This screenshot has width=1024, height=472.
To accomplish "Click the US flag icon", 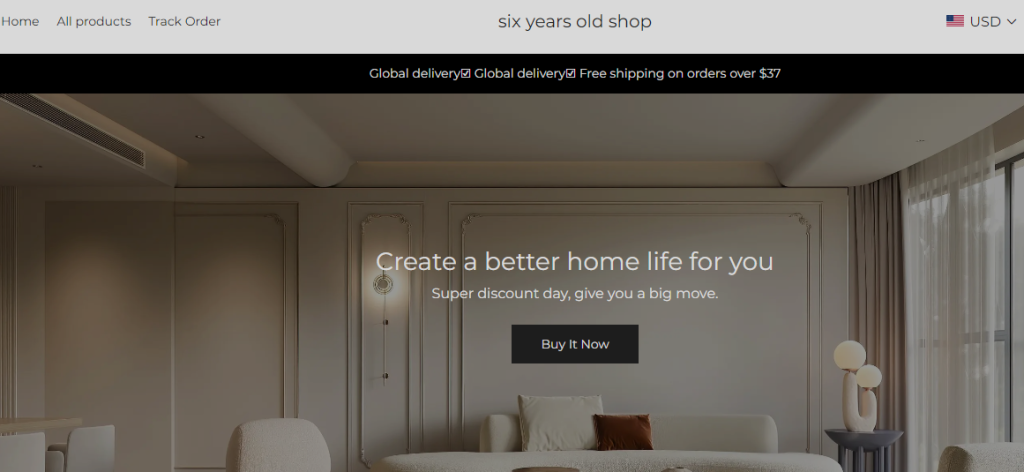I will pyautogui.click(x=955, y=21).
